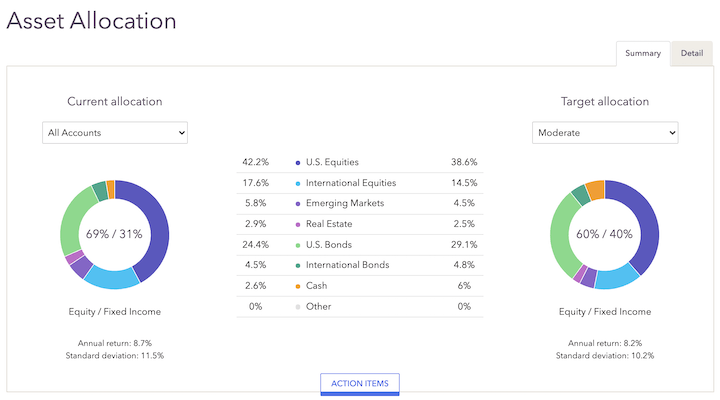Click the International Bonds legend dot
This screenshot has width=720, height=400.
[x=299, y=265]
